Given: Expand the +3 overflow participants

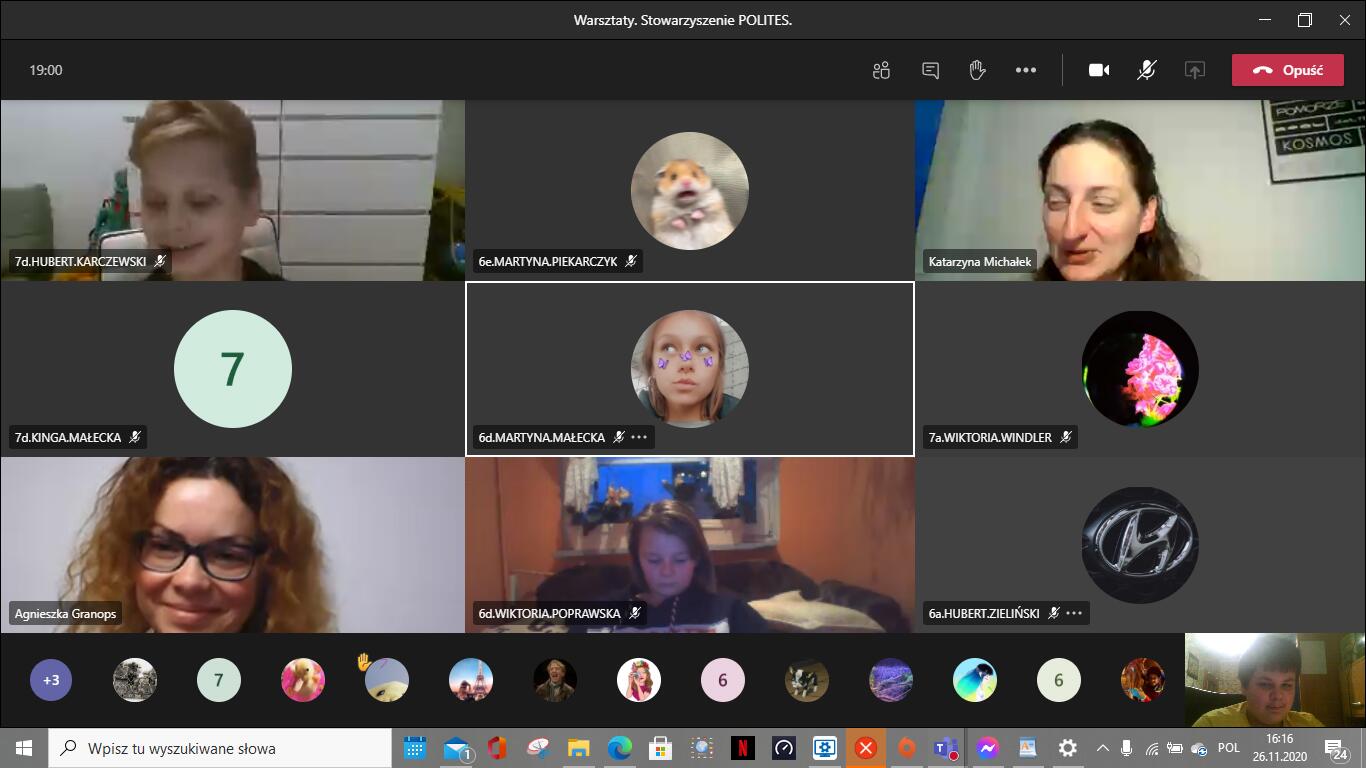Looking at the screenshot, I should (51, 680).
